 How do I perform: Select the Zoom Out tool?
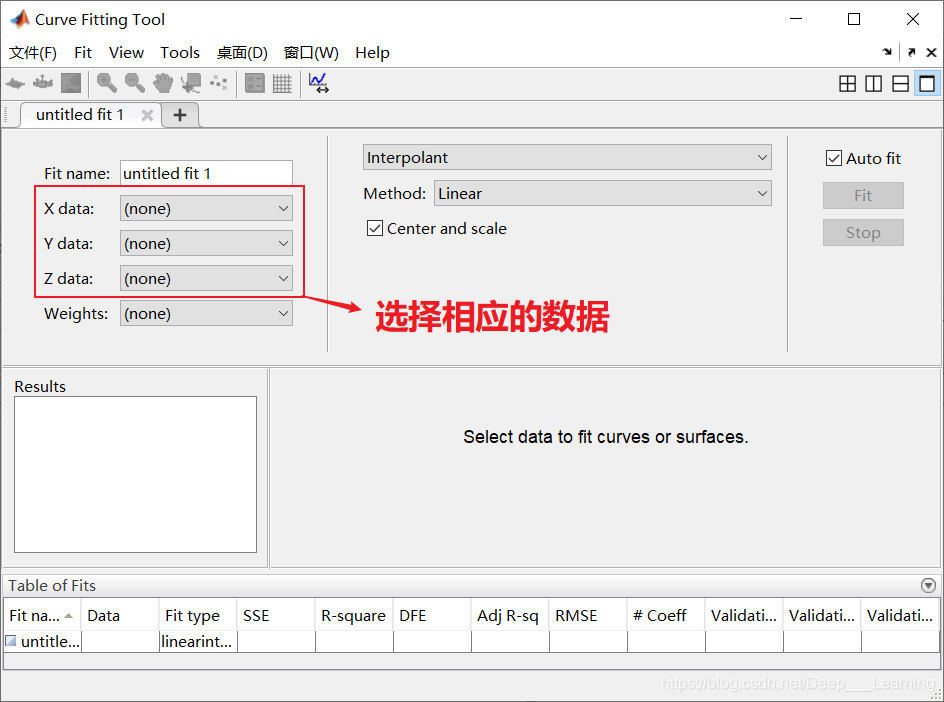tap(134, 84)
